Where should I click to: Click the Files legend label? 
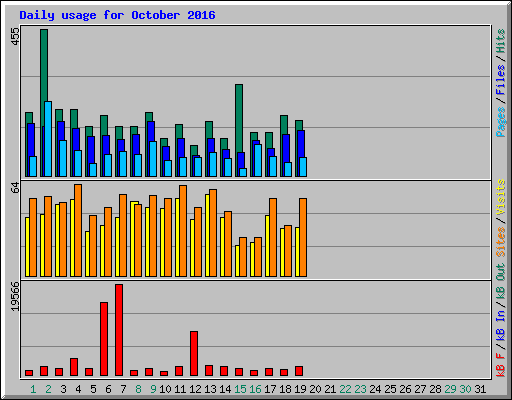click(x=500, y=80)
